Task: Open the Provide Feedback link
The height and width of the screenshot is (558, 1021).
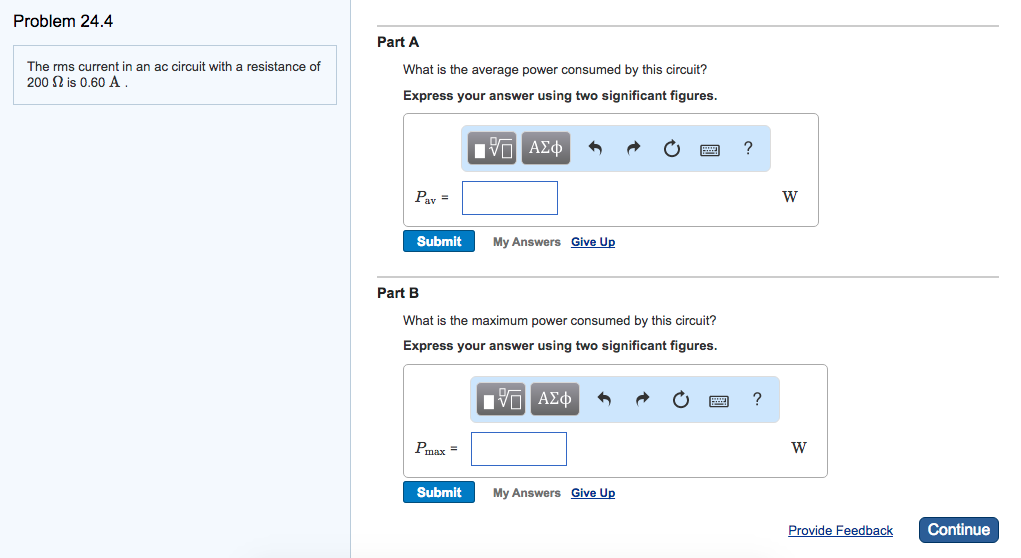Action: click(840, 530)
